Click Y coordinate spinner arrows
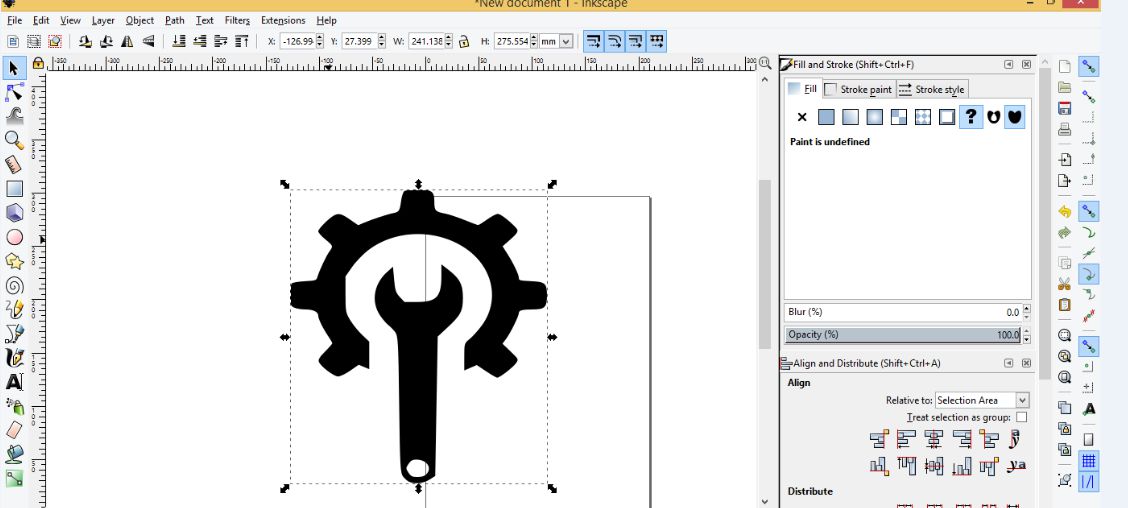 point(382,41)
